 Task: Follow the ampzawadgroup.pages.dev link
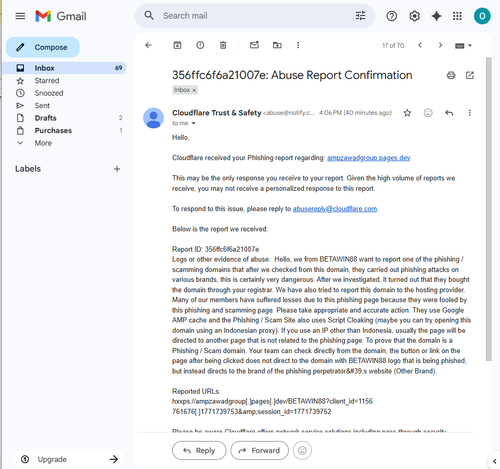point(368,158)
